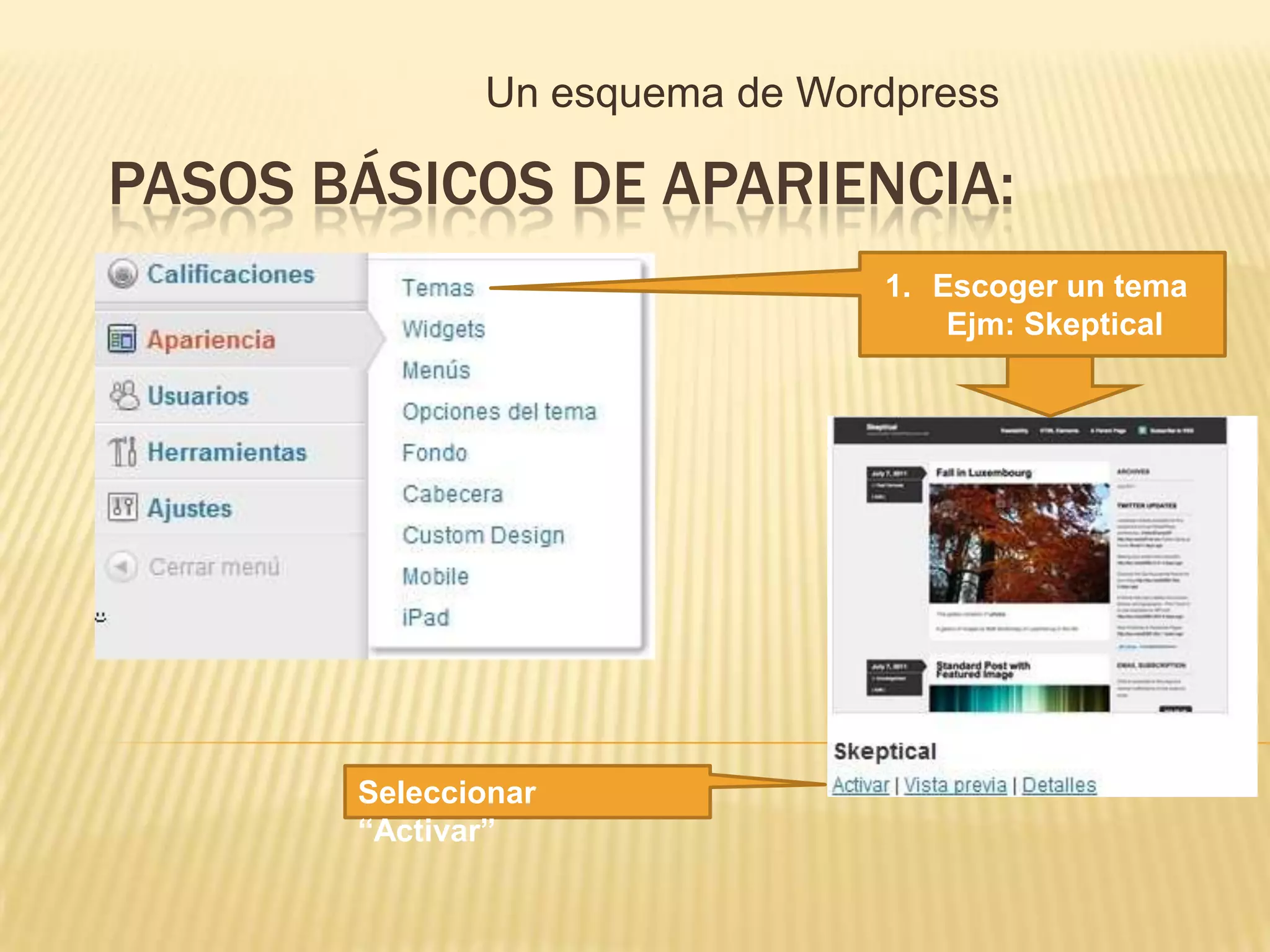Click the Cerrar menú arrow icon
The image size is (1270, 952).
pyautogui.click(x=122, y=566)
